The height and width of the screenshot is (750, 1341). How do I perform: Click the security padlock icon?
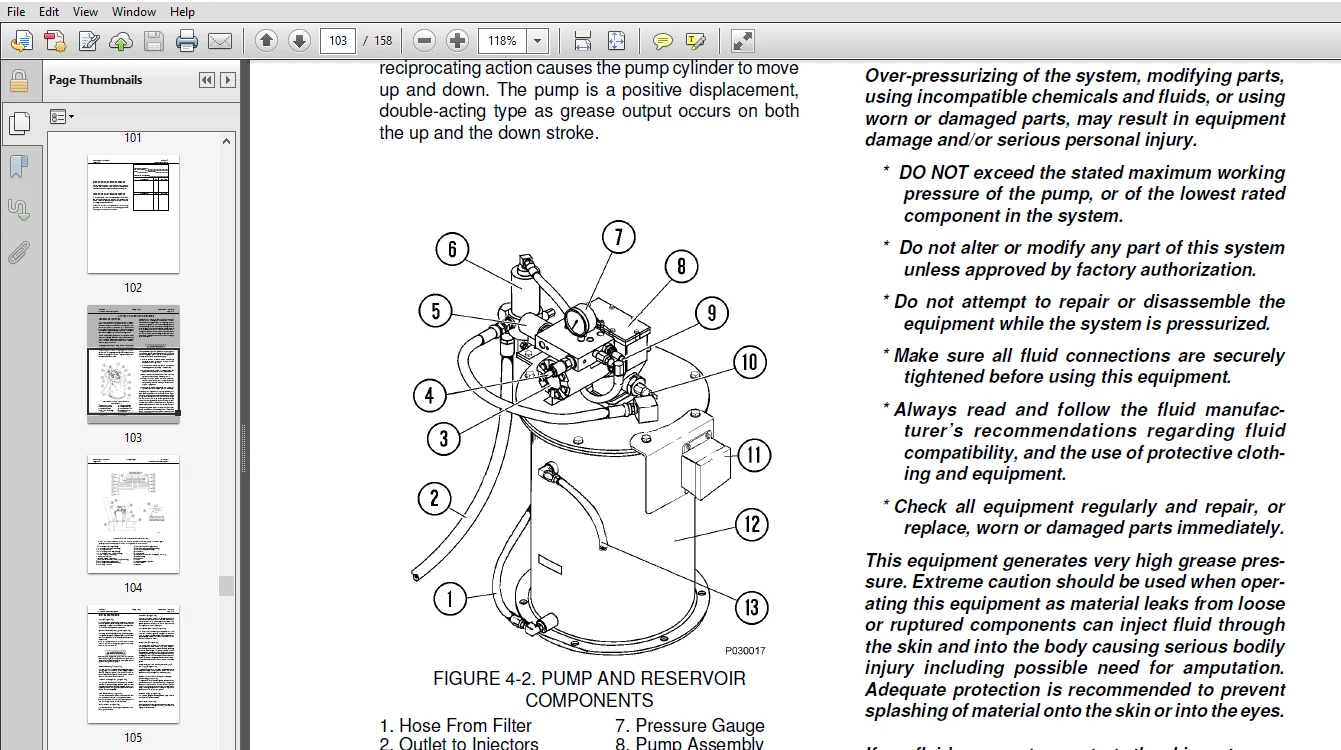coord(18,81)
